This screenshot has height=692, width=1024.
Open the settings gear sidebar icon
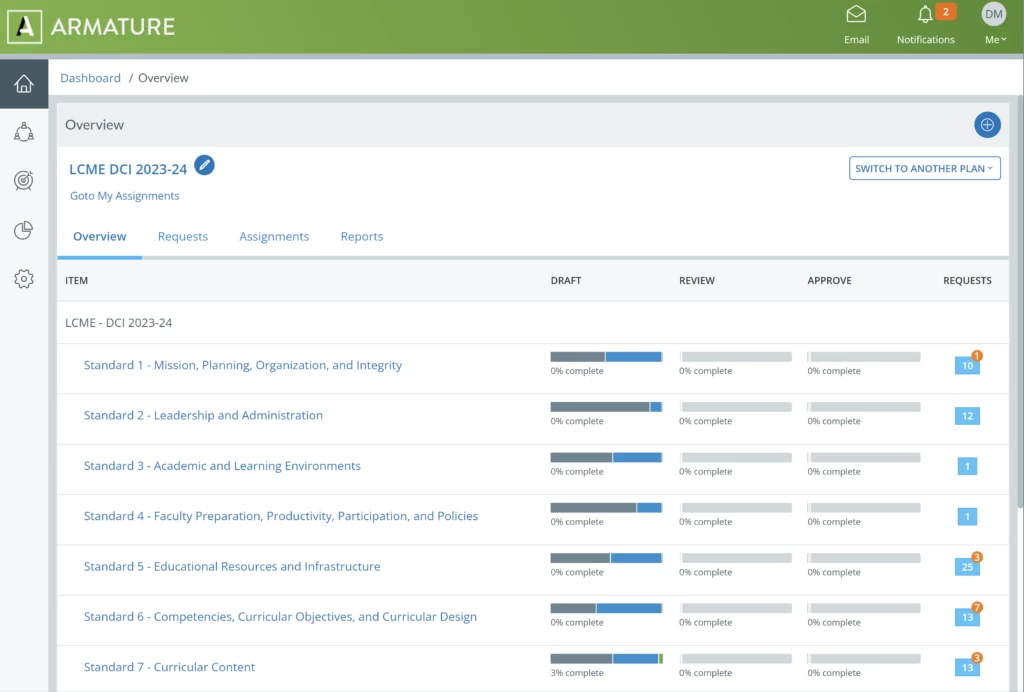point(24,279)
